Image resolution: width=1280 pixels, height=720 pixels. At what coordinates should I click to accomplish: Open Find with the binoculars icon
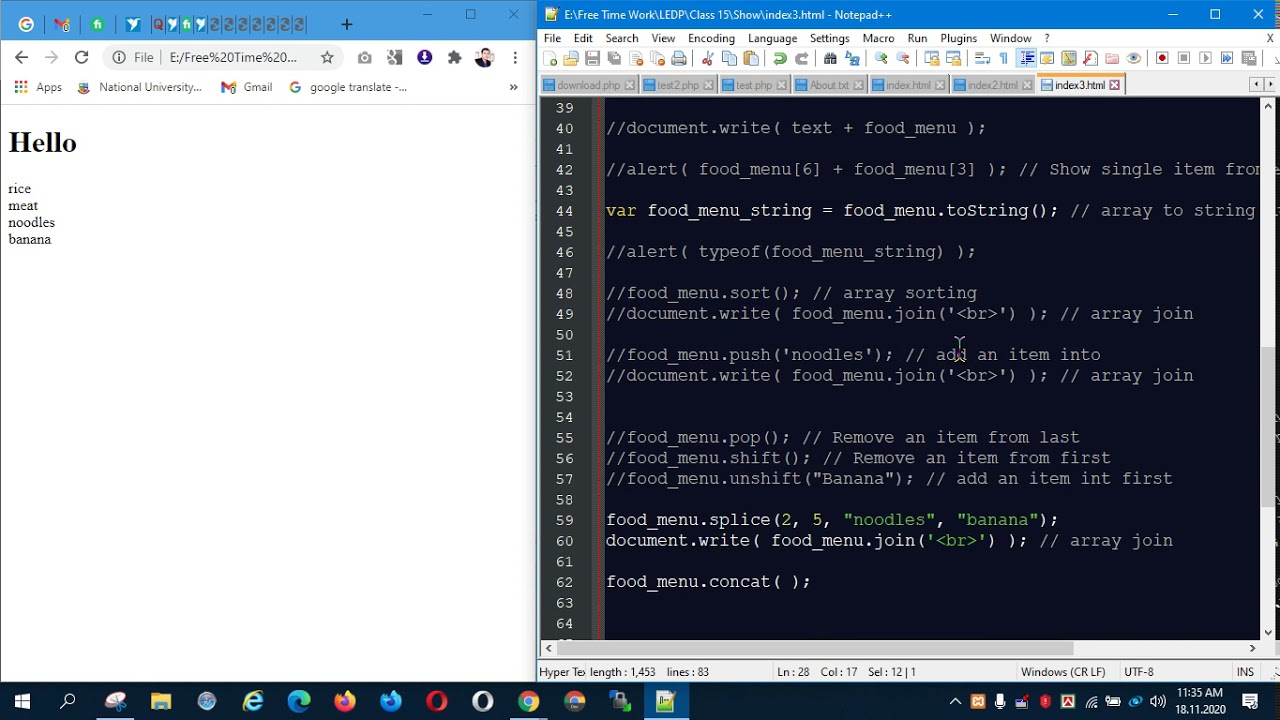point(830,58)
